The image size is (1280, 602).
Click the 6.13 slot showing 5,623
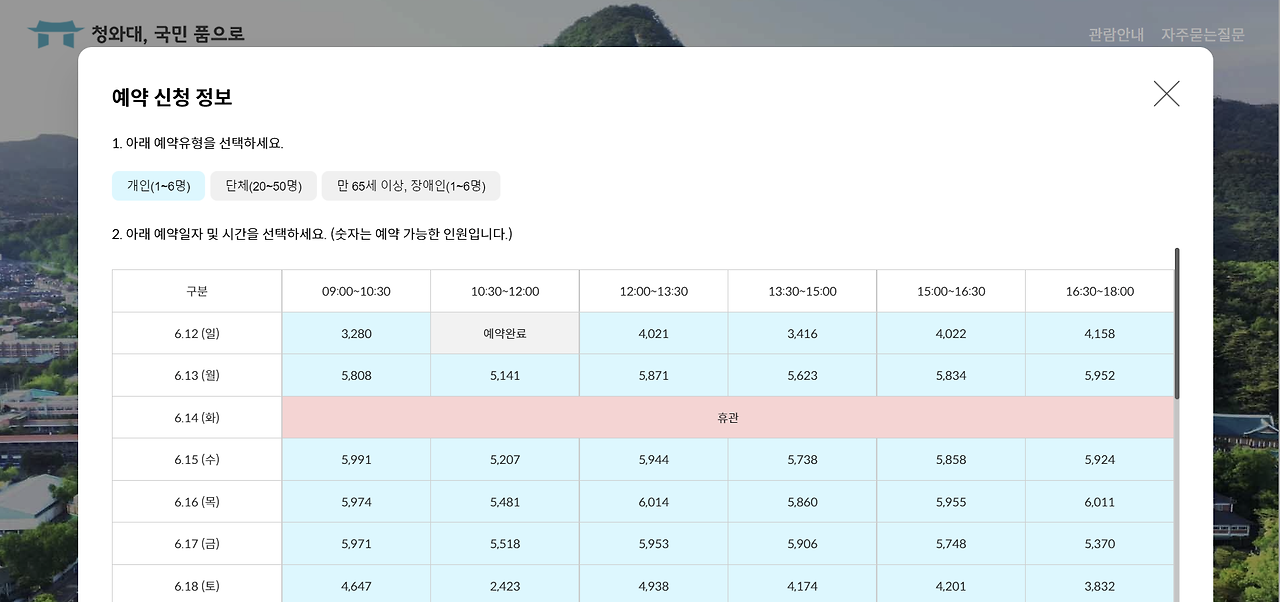(802, 375)
